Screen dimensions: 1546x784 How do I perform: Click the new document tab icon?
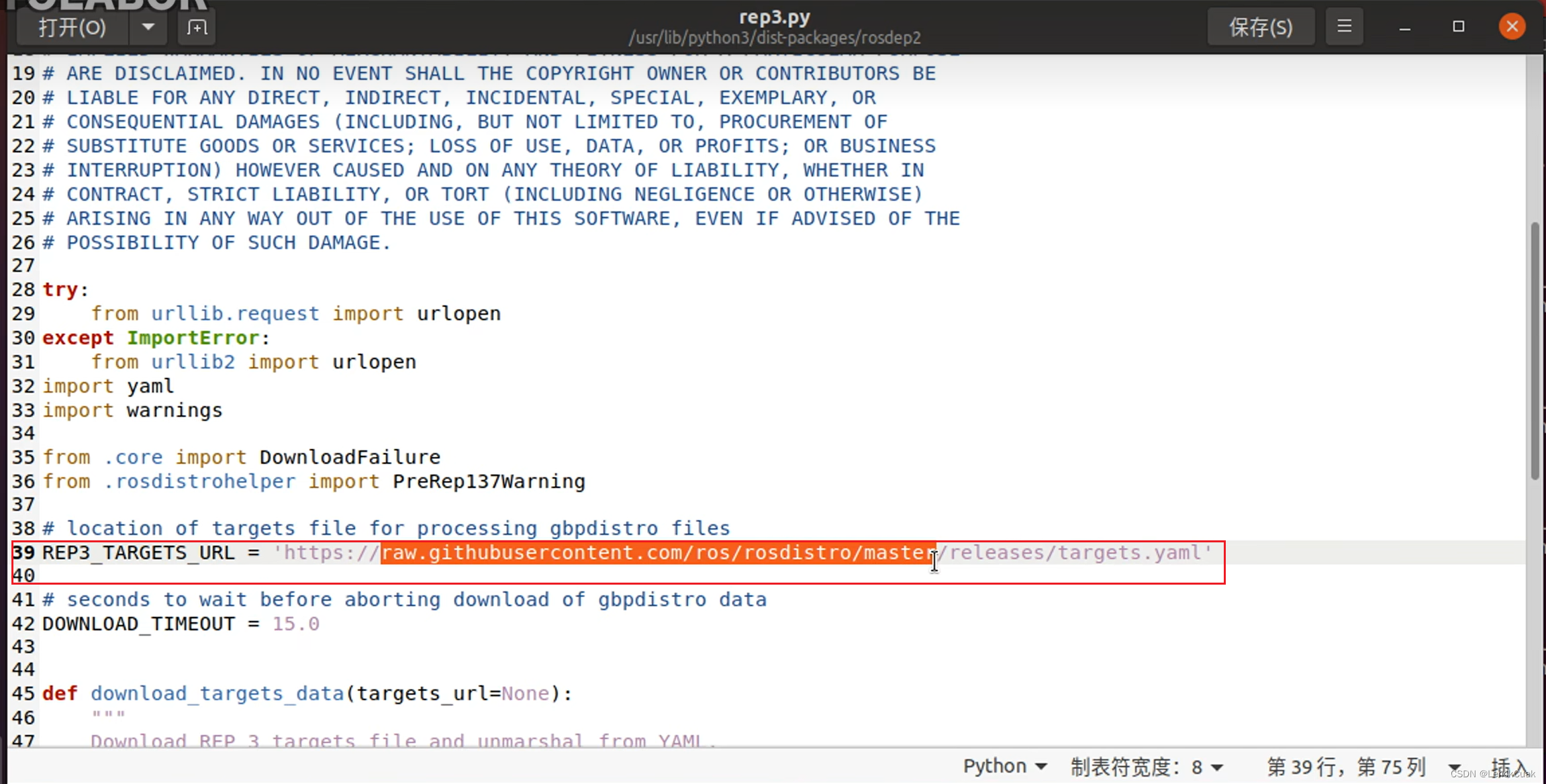pos(197,28)
